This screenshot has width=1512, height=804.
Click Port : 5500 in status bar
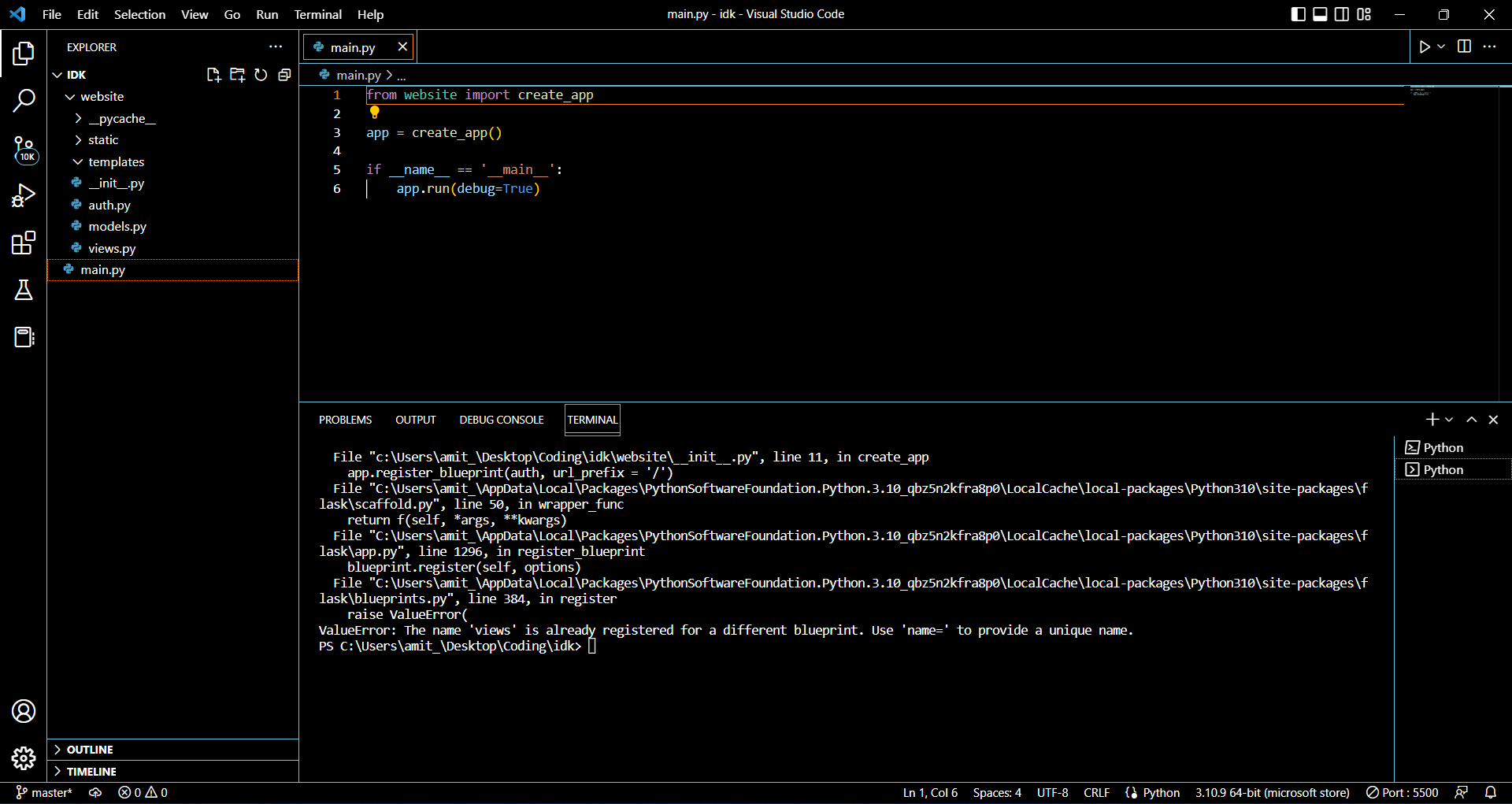(x=1403, y=792)
